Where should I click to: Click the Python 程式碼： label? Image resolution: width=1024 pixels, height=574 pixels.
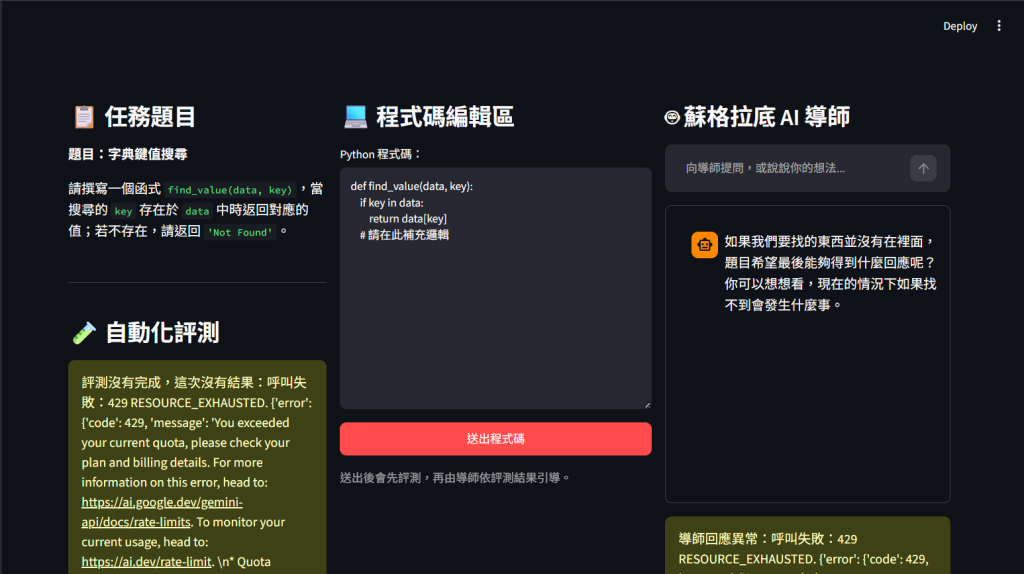click(x=380, y=154)
